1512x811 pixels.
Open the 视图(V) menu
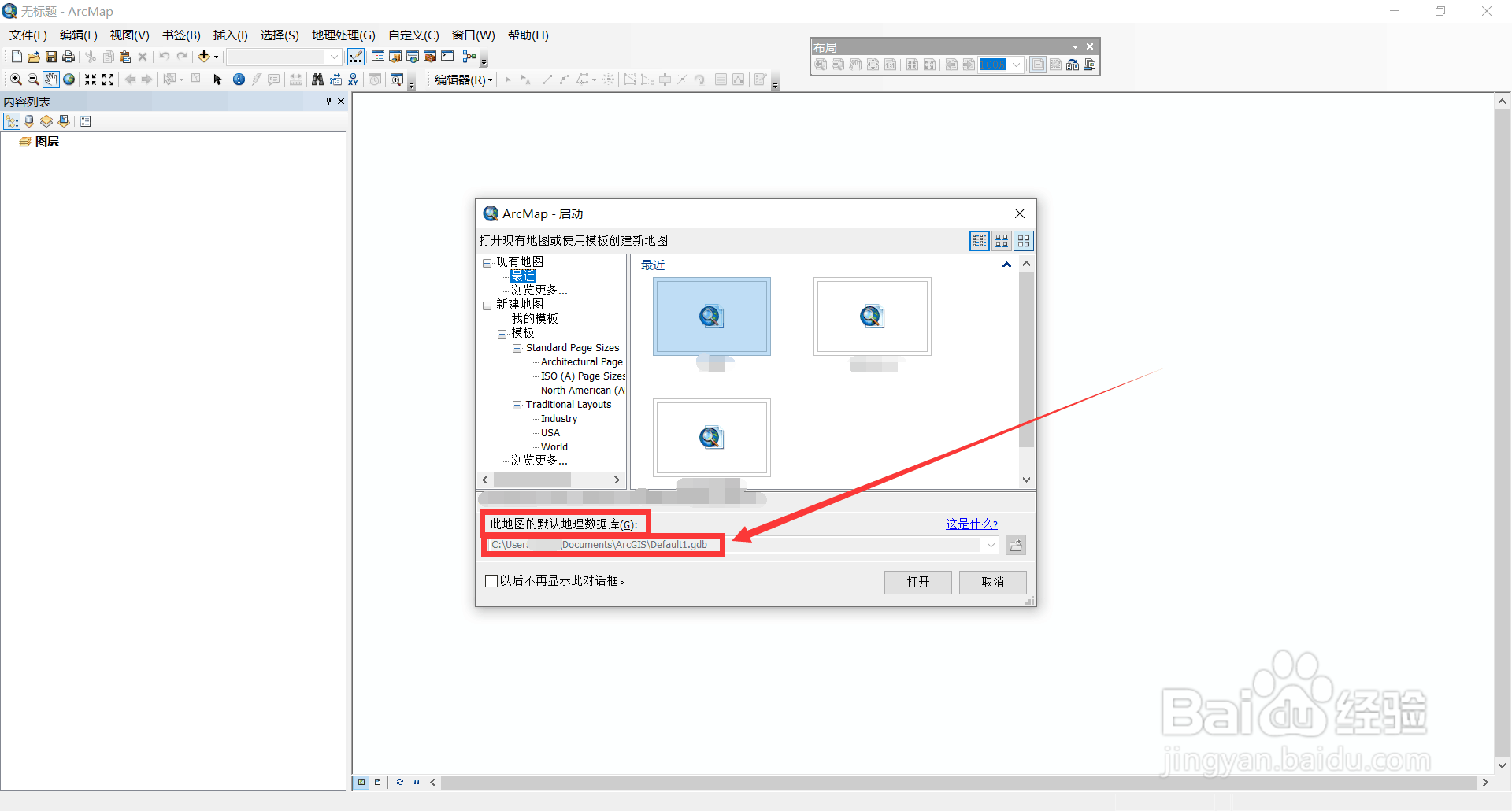click(x=130, y=35)
